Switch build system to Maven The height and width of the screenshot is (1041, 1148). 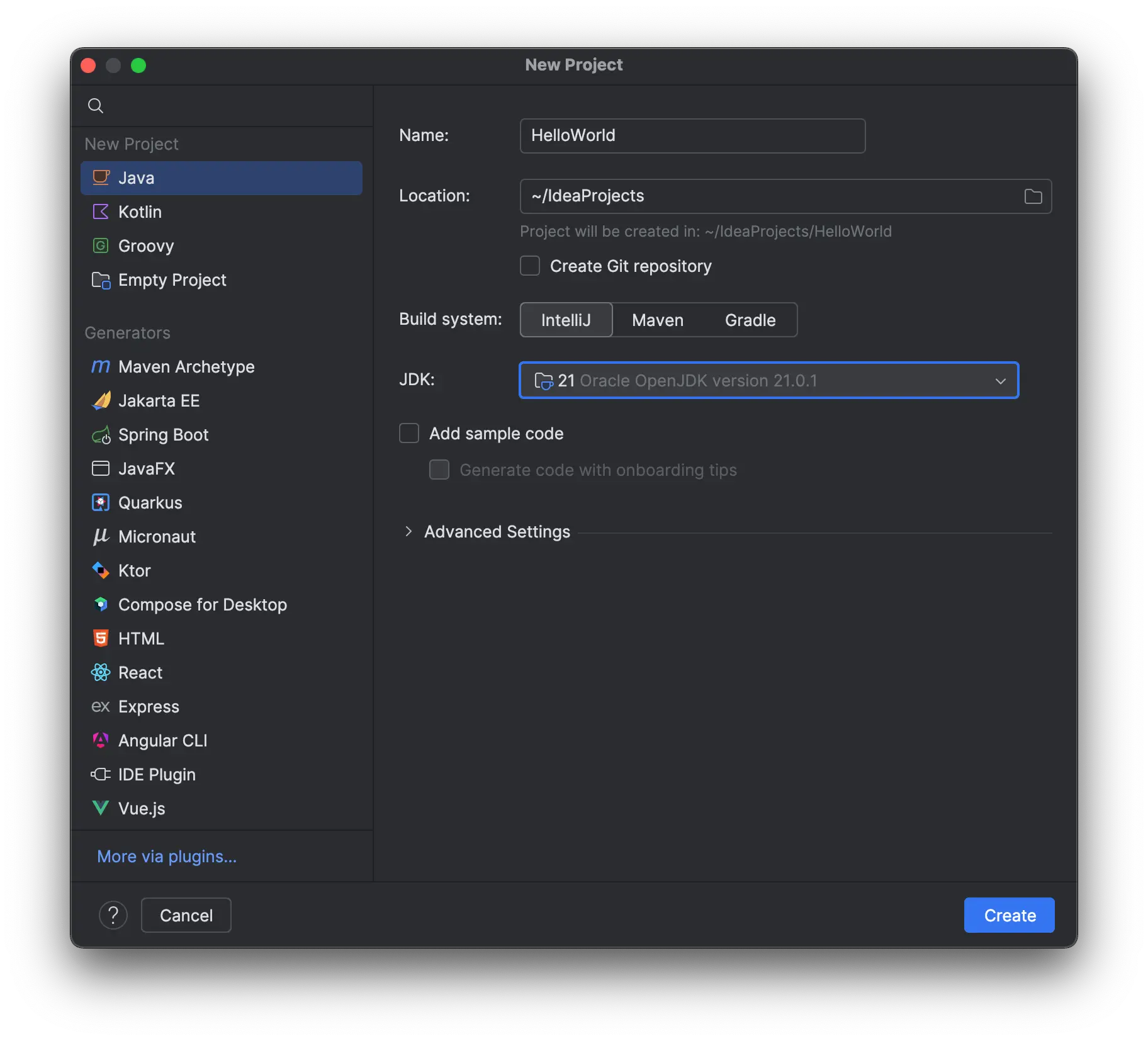coord(657,320)
